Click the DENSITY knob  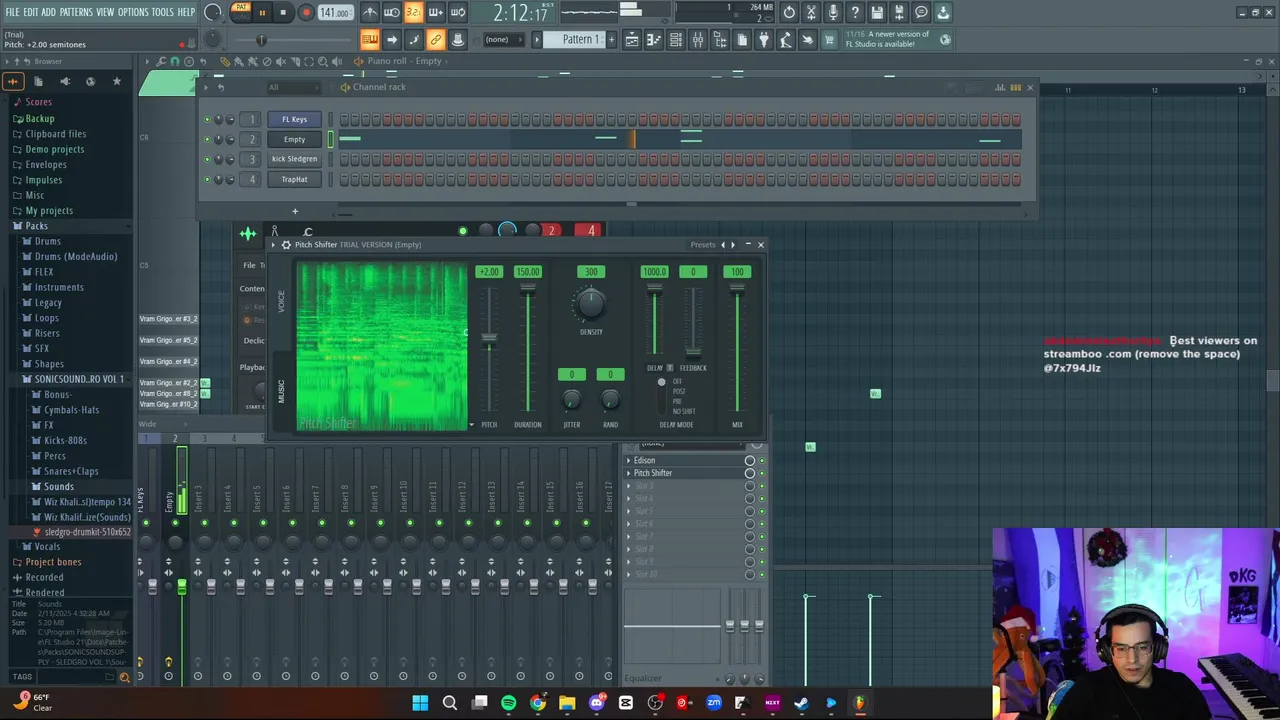tap(590, 304)
